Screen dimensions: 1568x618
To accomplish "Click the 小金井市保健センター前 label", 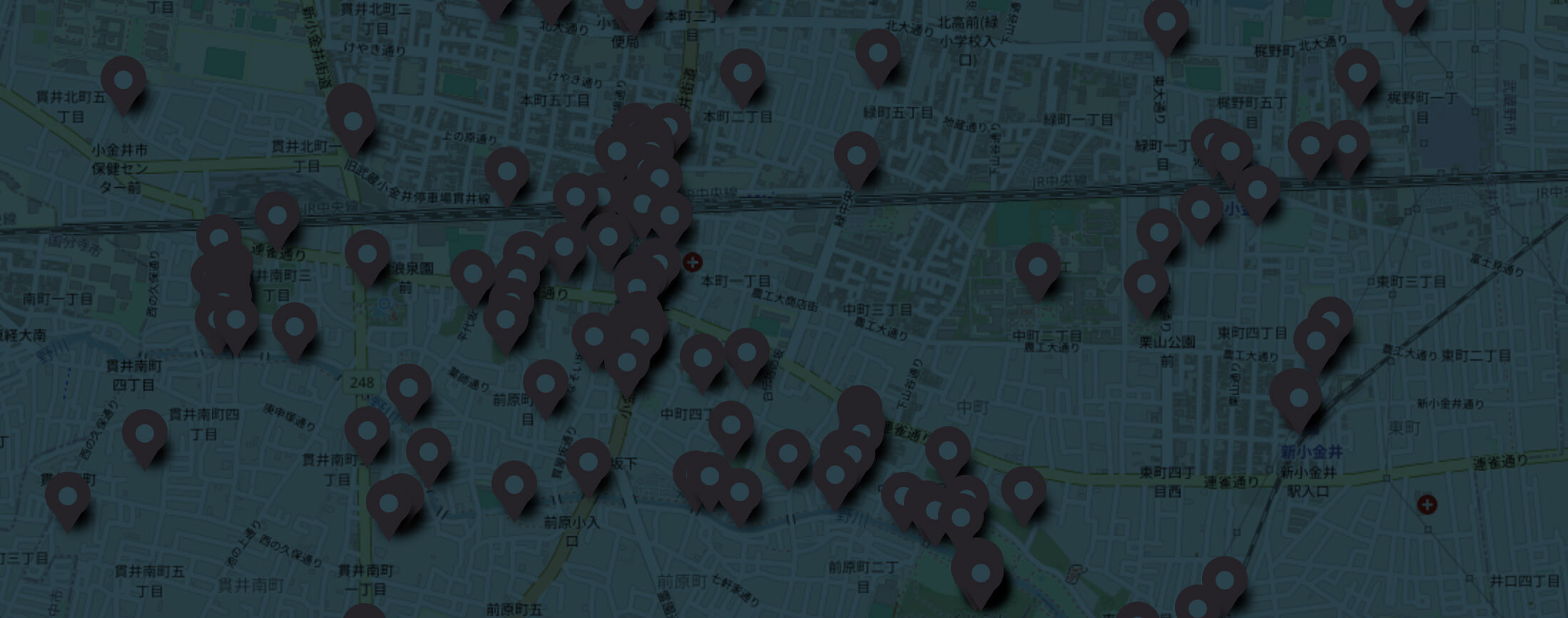I will (x=120, y=169).
